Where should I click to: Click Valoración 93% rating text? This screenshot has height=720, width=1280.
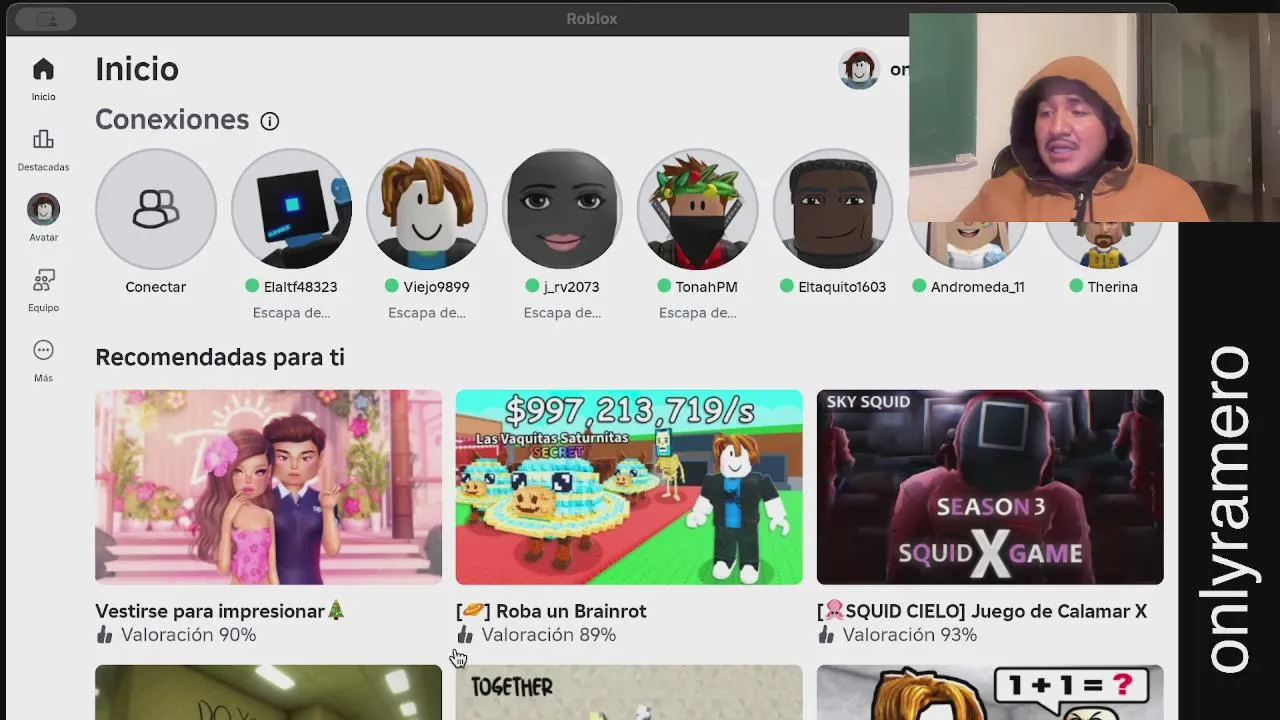tap(909, 635)
